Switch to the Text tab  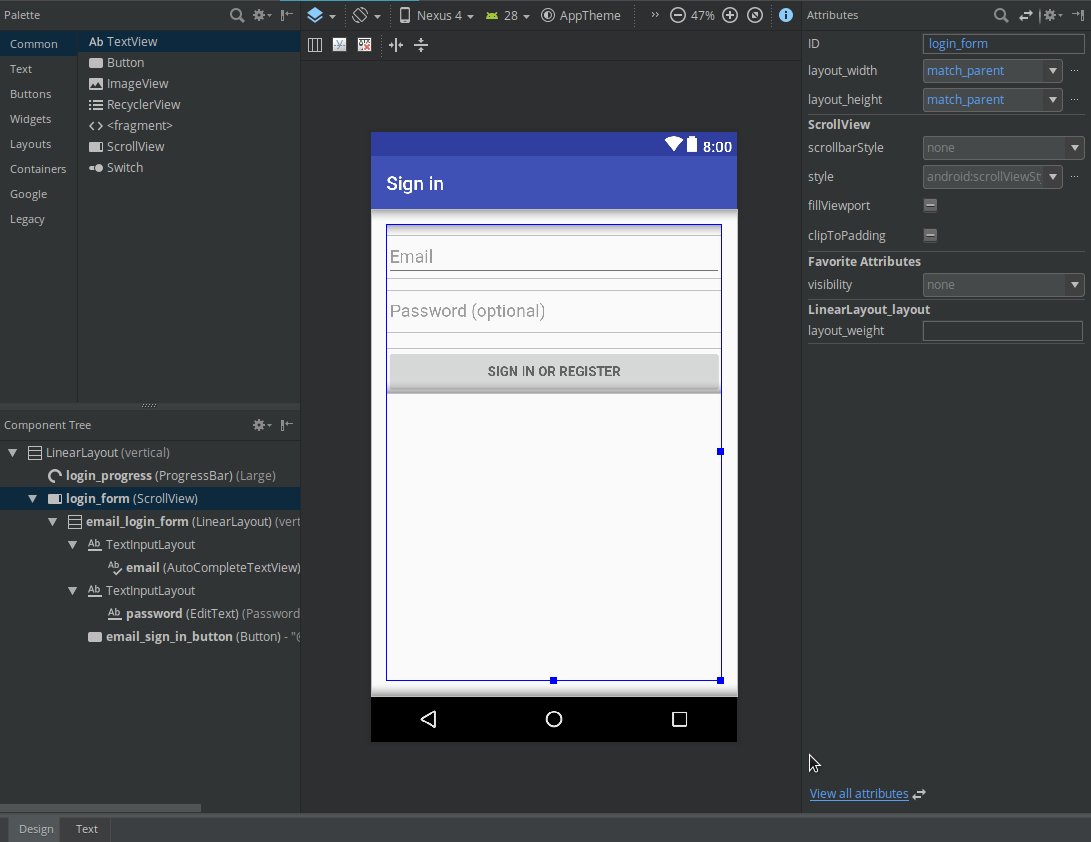[87, 829]
